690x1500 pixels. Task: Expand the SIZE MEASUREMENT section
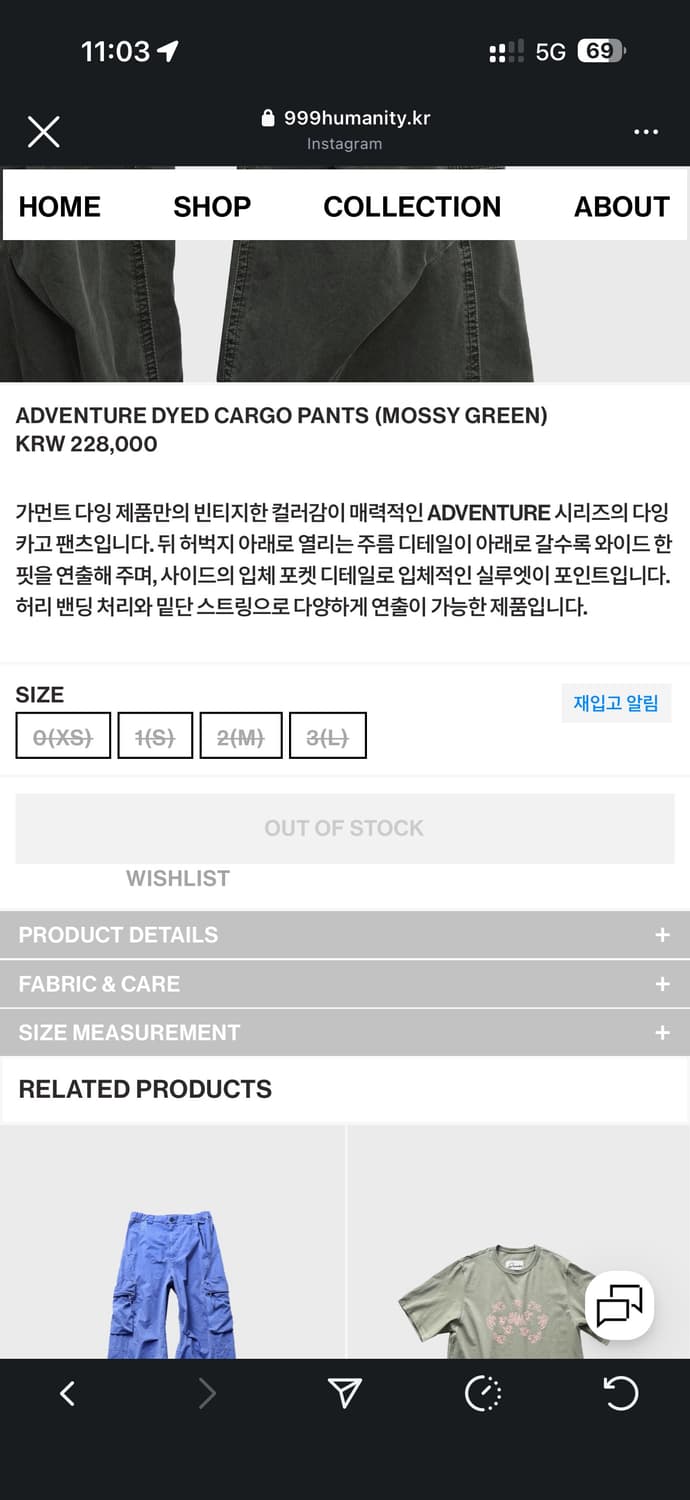tap(344, 1032)
